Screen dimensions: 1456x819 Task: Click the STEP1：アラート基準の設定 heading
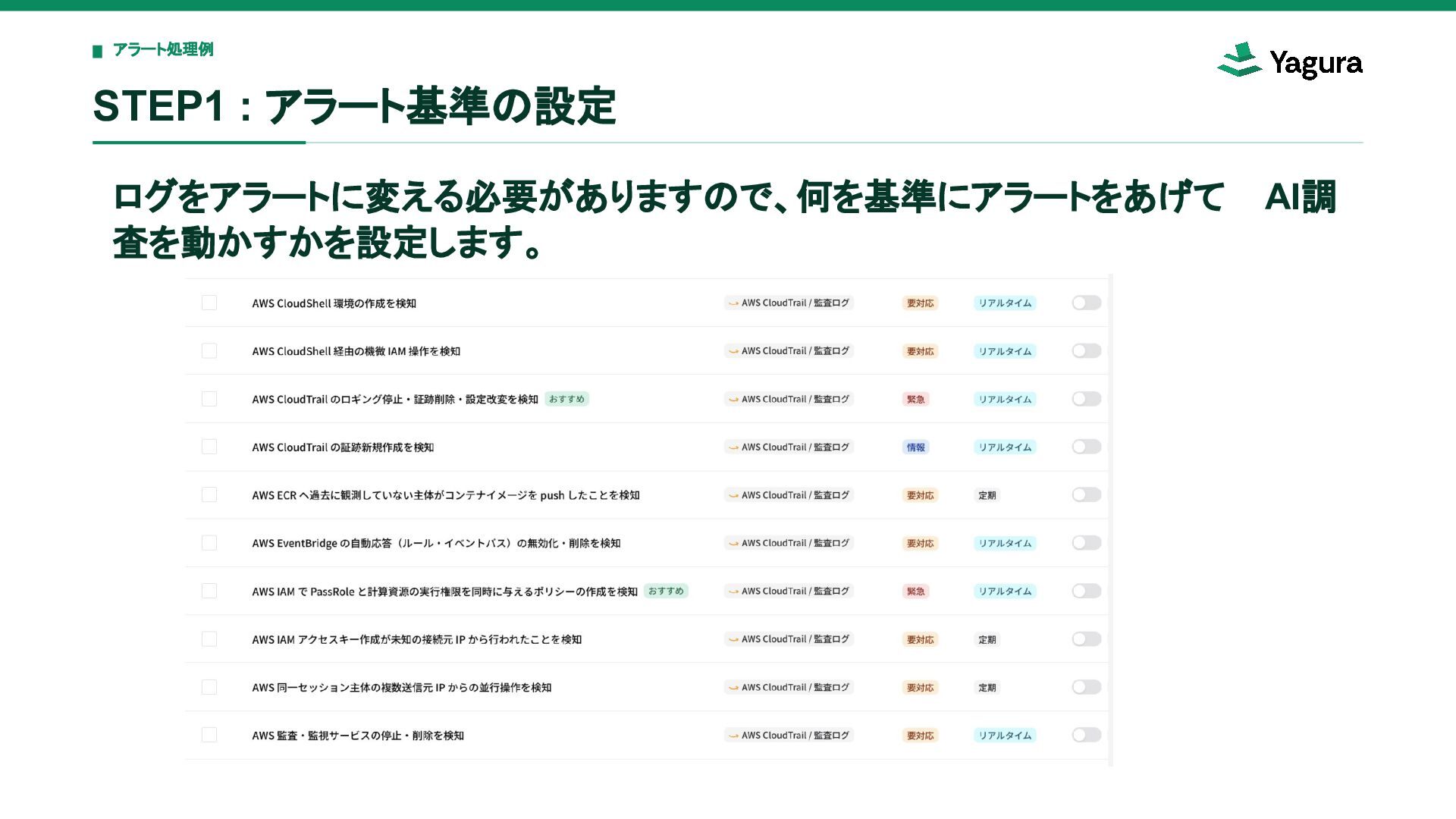point(354,105)
